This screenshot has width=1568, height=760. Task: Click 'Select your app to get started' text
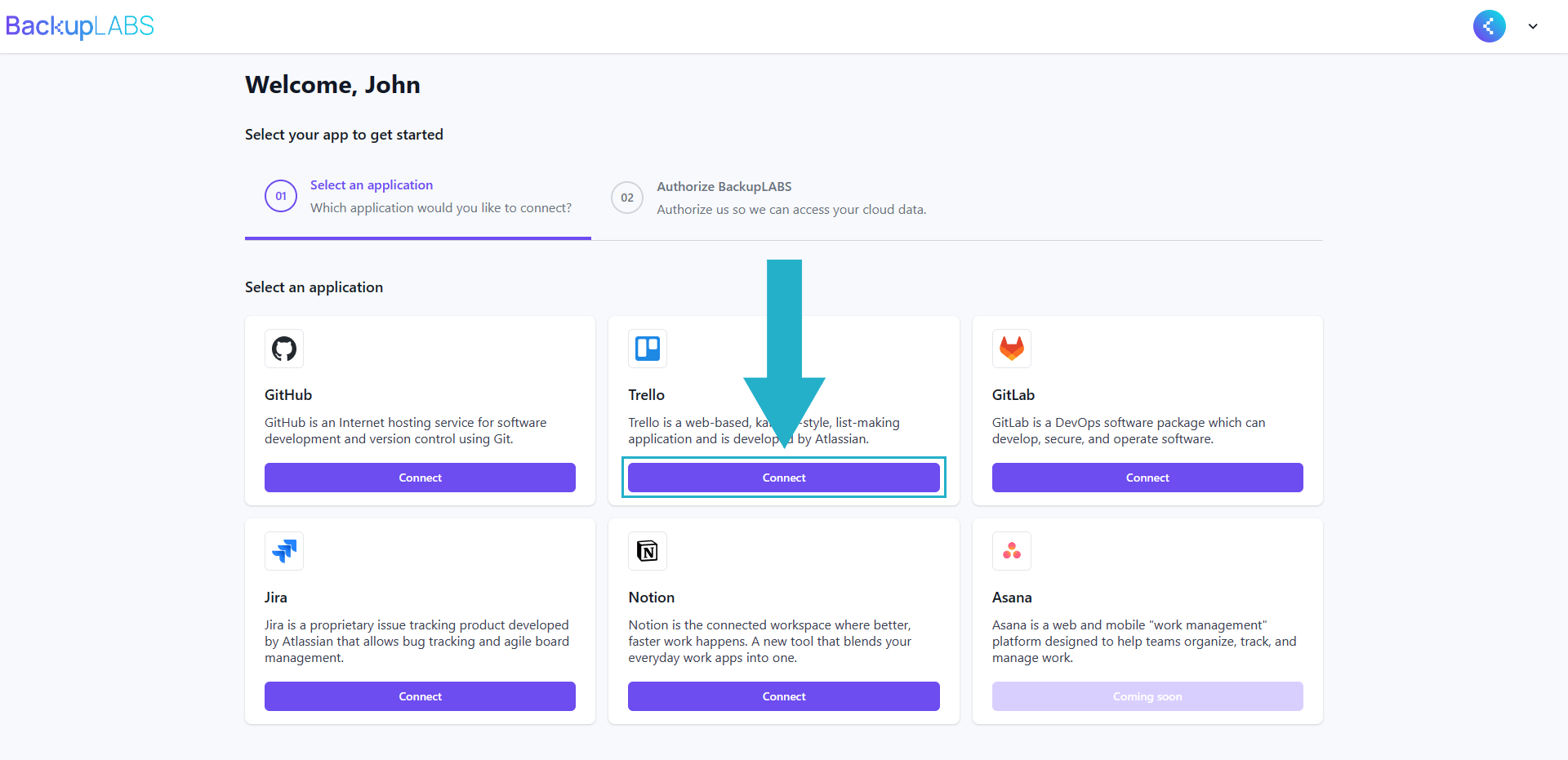tap(344, 135)
